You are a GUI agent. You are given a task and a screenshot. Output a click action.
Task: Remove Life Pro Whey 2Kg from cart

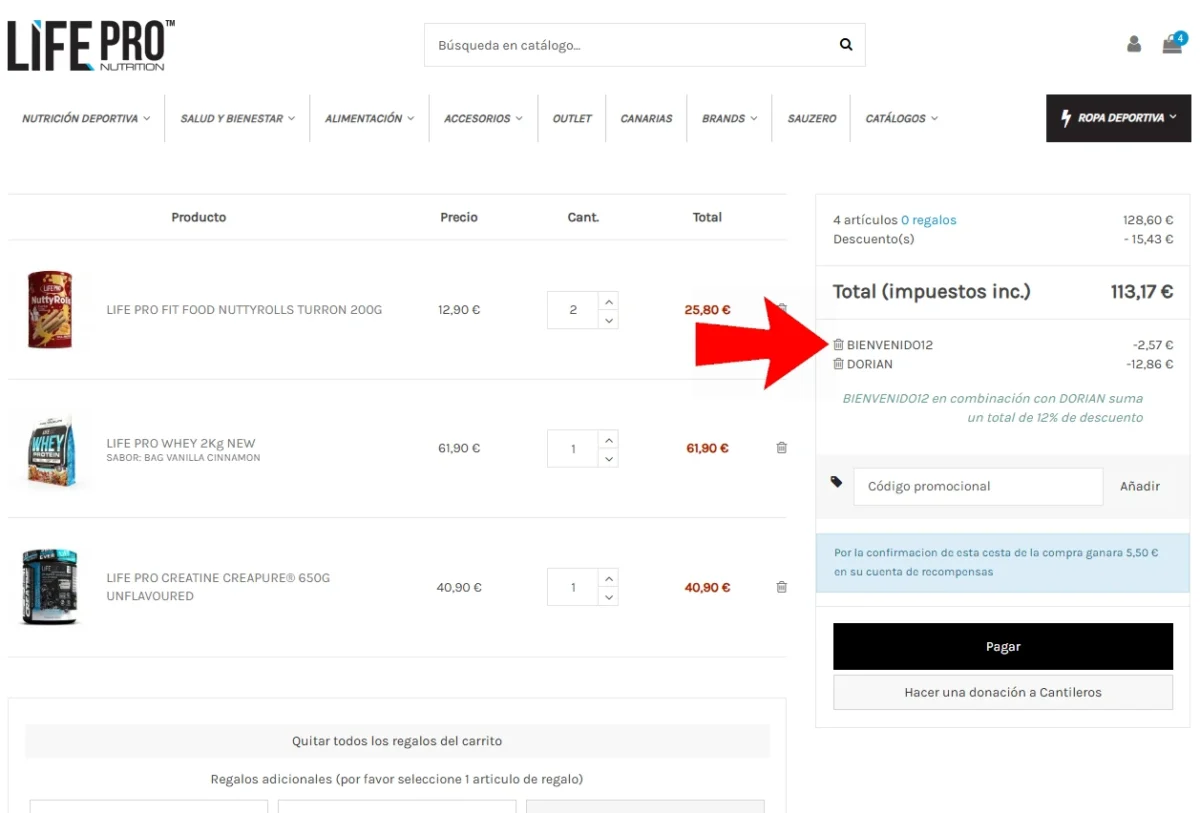(781, 448)
